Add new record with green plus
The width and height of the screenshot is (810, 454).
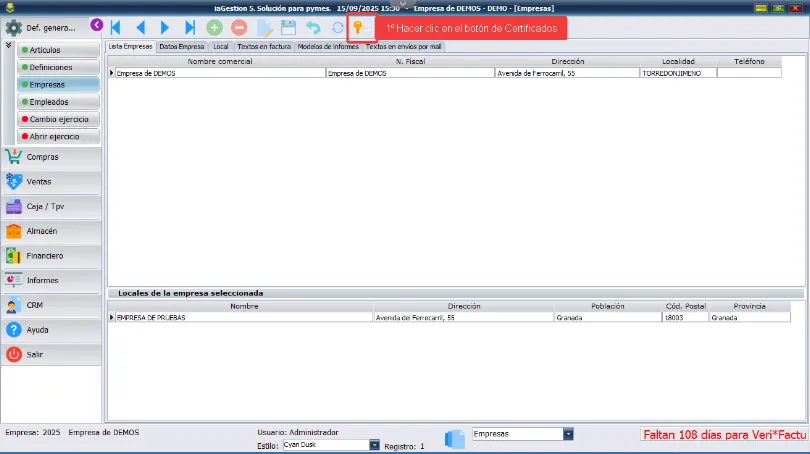(x=214, y=28)
